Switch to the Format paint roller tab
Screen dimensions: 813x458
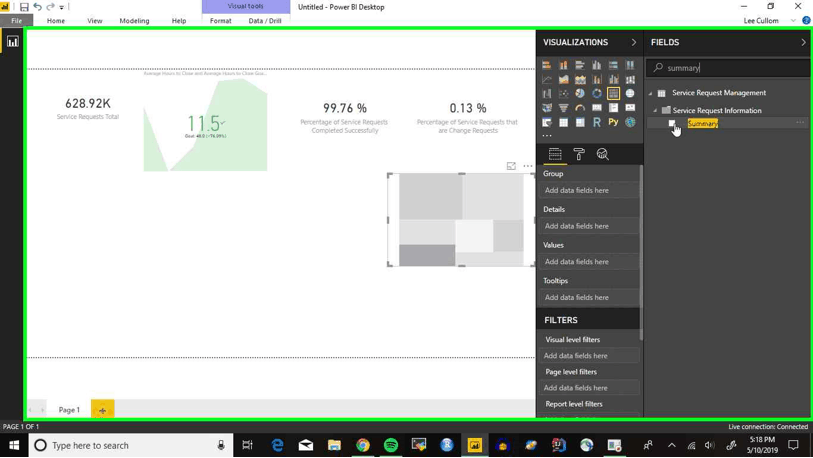click(x=579, y=154)
